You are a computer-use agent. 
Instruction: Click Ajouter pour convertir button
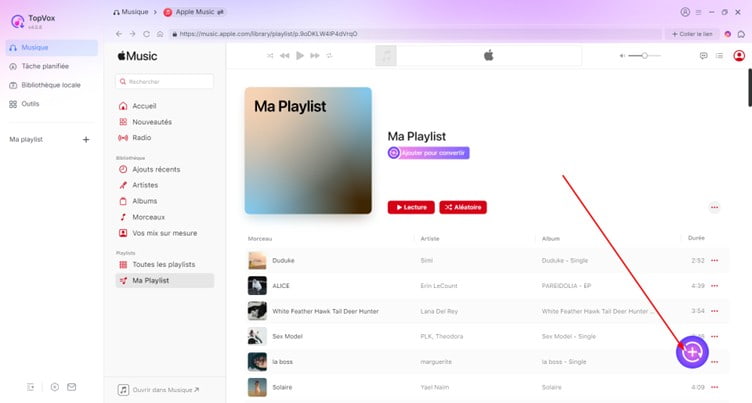click(429, 153)
